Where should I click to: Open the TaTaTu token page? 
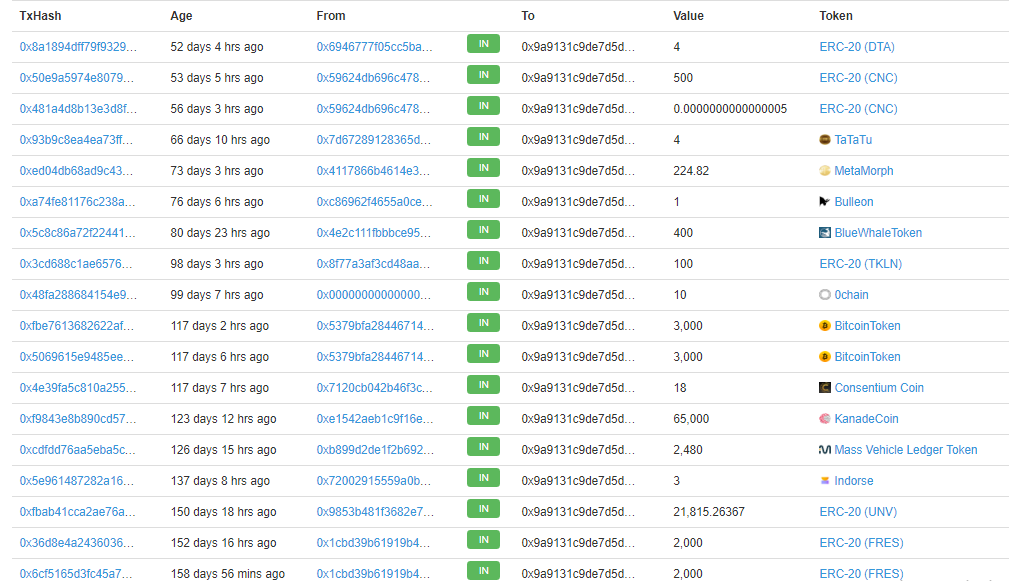click(853, 140)
